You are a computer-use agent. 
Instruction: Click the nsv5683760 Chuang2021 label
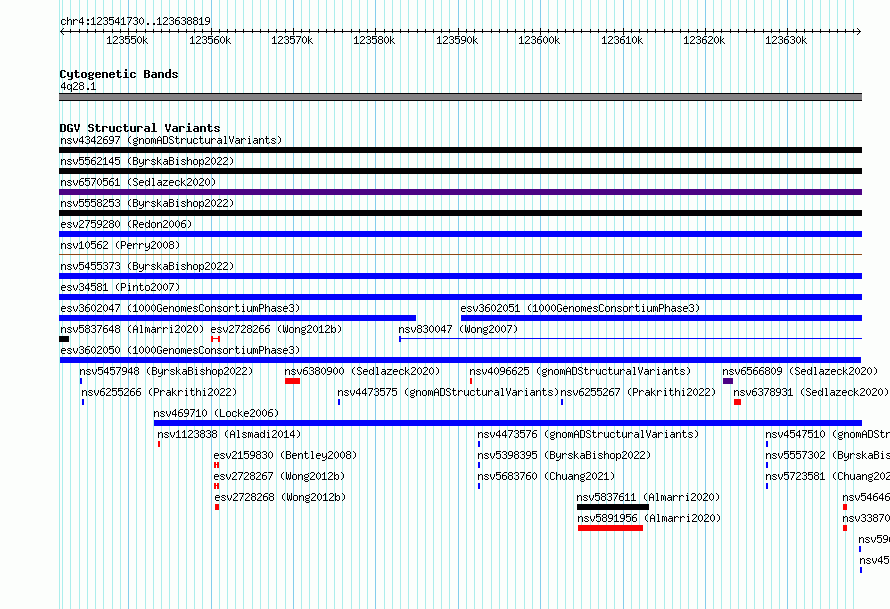click(546, 476)
